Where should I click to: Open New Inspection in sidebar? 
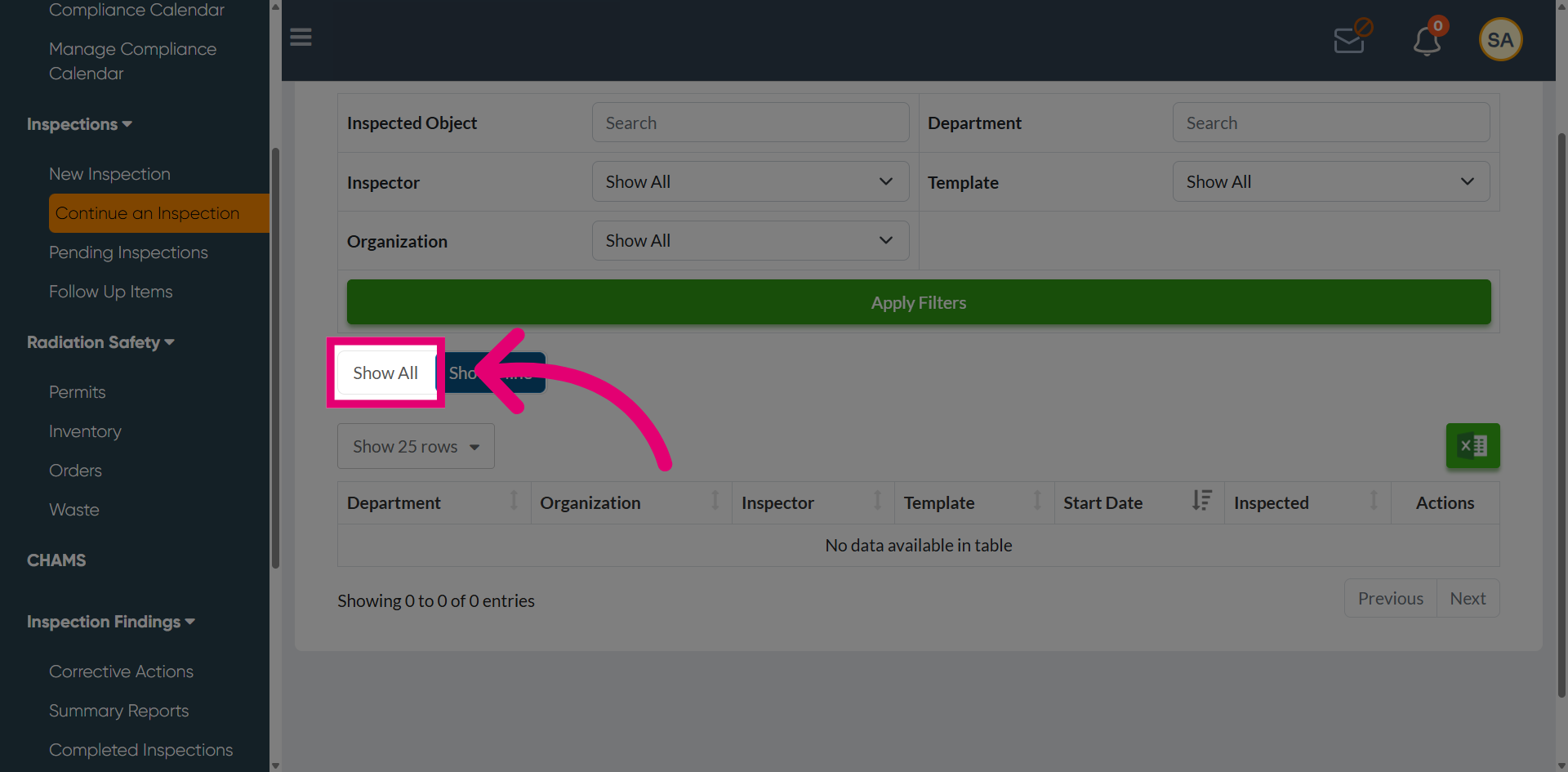click(x=109, y=174)
